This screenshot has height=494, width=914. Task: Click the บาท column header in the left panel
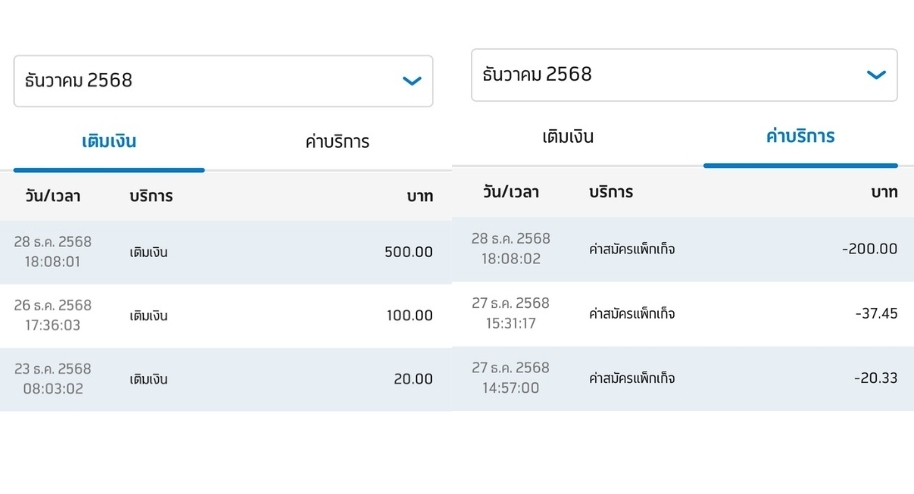(419, 196)
